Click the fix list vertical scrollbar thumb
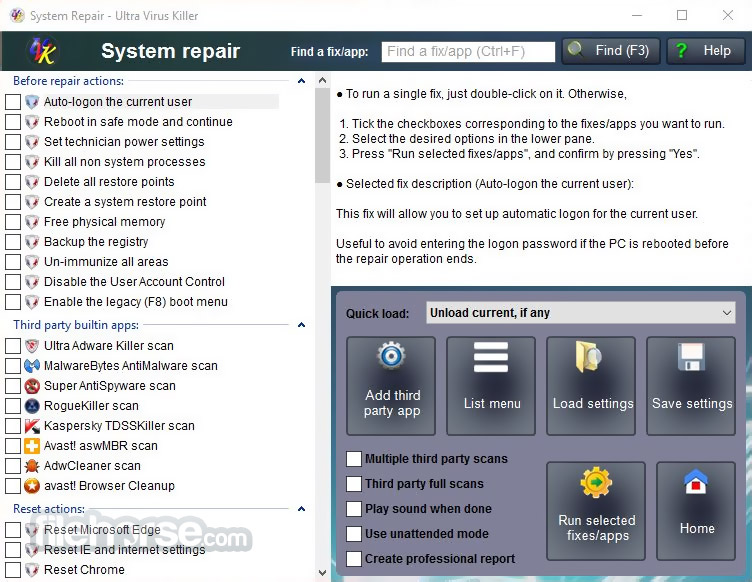Viewport: 752px width, 582px height. click(x=322, y=135)
